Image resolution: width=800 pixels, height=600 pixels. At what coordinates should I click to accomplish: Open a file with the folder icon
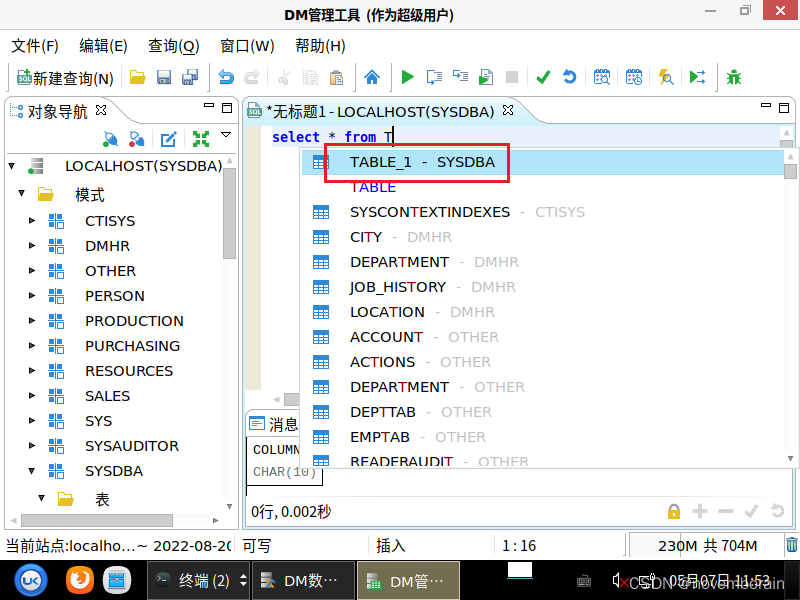pos(137,77)
